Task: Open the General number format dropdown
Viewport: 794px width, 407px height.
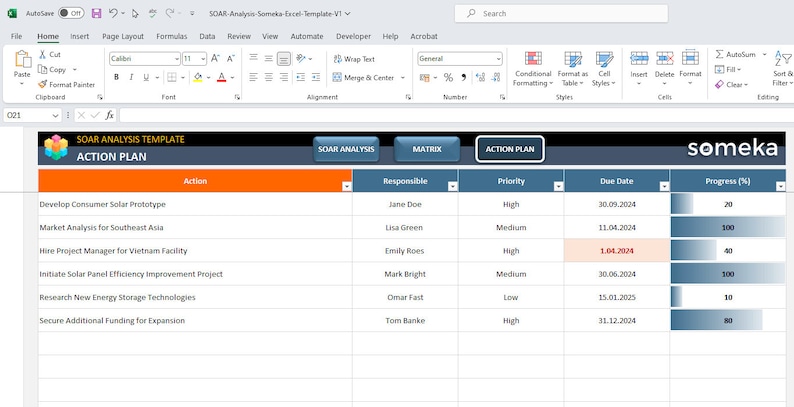Action: [498, 59]
